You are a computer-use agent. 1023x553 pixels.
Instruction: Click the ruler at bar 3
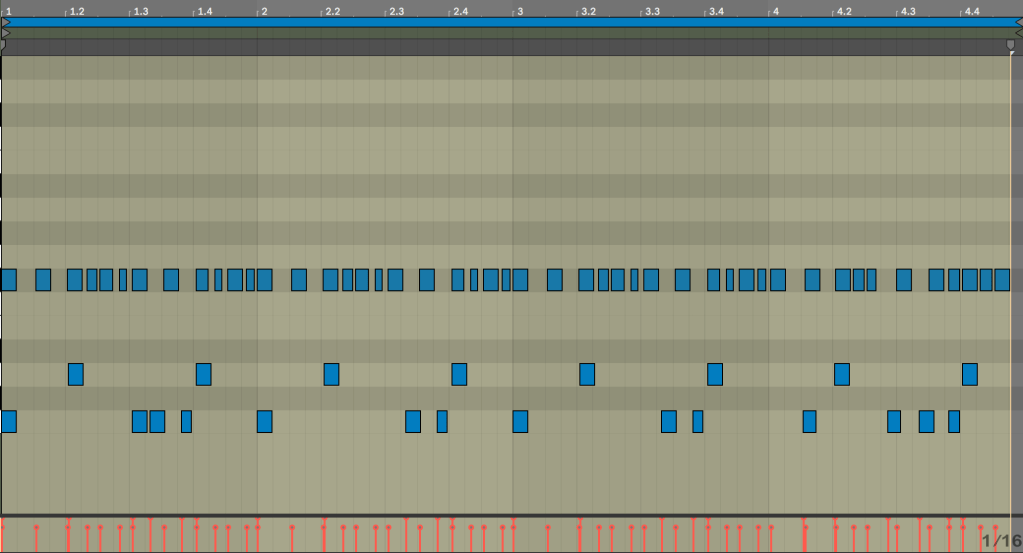pyautogui.click(x=519, y=11)
